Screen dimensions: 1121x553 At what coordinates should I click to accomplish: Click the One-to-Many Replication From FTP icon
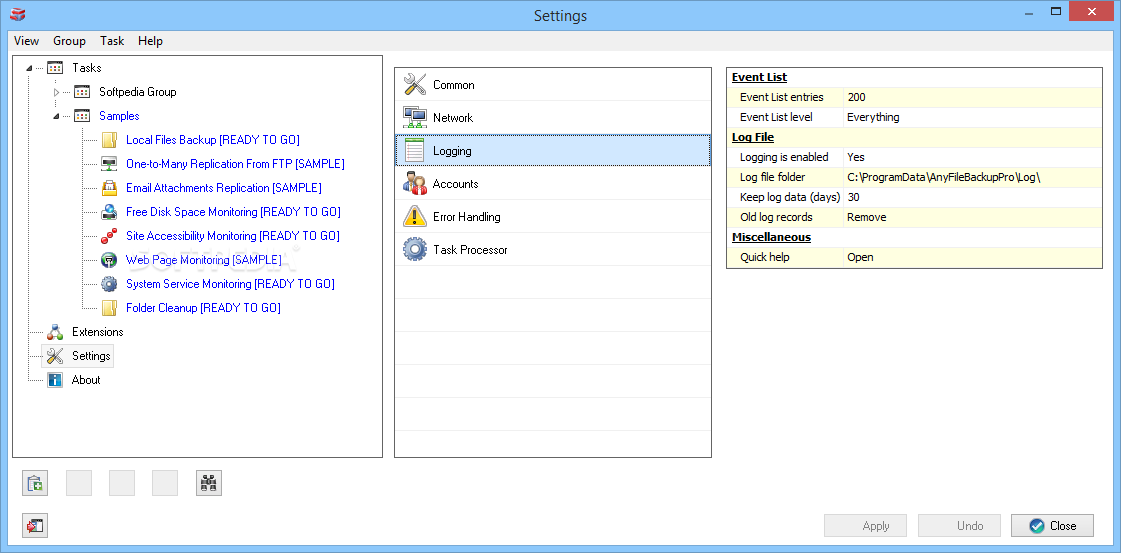[x=109, y=164]
